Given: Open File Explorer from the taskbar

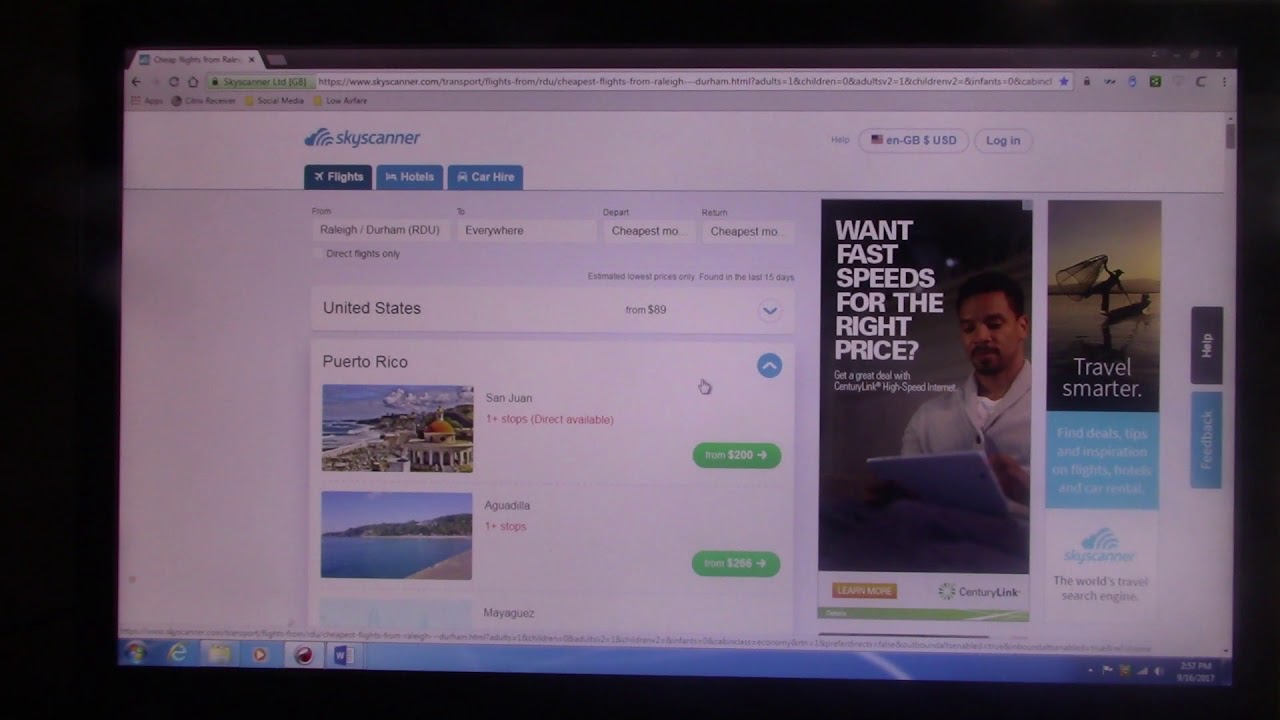Looking at the screenshot, I should [x=219, y=655].
